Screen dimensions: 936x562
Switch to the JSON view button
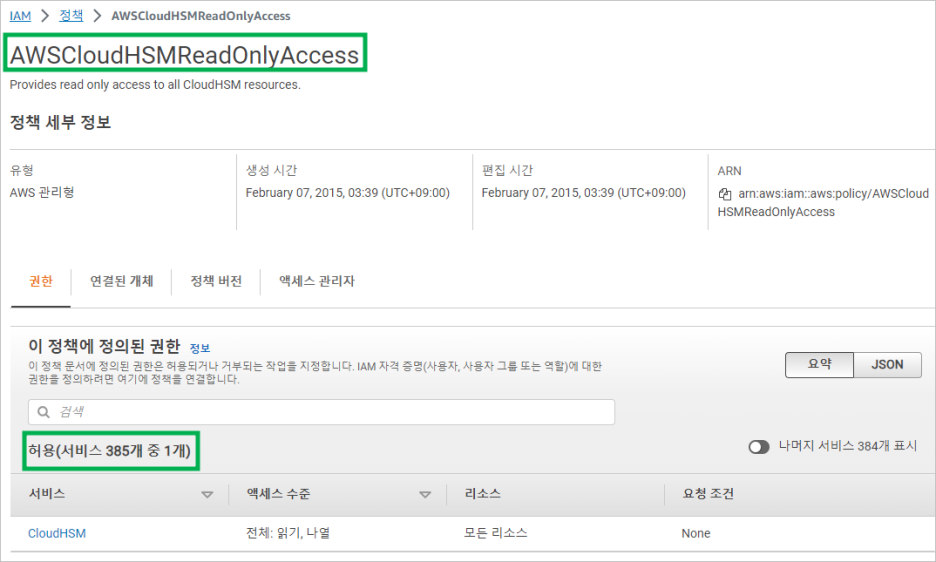tap(887, 364)
